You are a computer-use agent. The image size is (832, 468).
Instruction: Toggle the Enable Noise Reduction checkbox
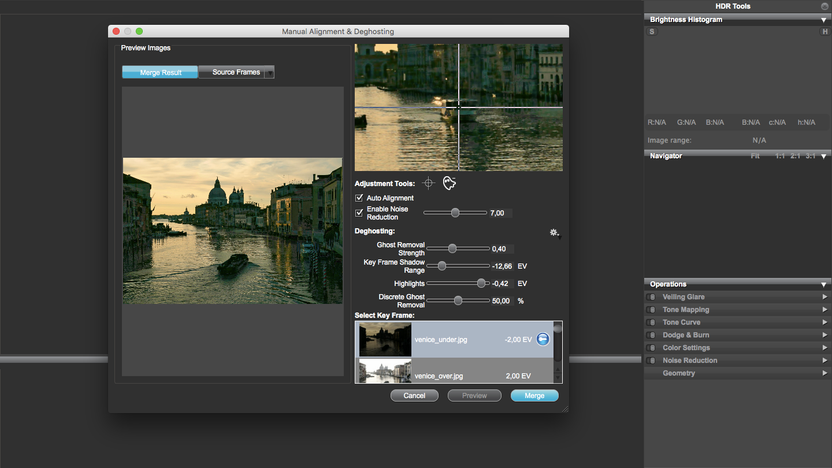pyautogui.click(x=359, y=213)
